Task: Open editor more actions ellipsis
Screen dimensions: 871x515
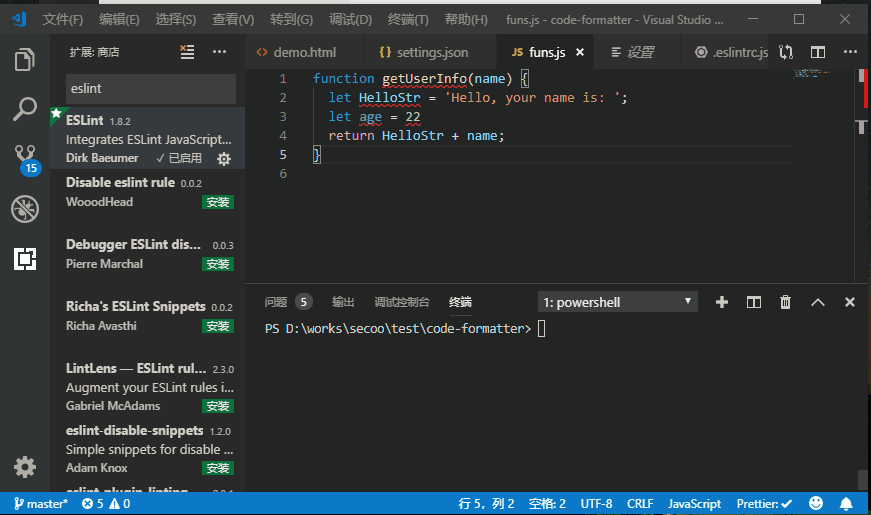Action: coord(850,52)
